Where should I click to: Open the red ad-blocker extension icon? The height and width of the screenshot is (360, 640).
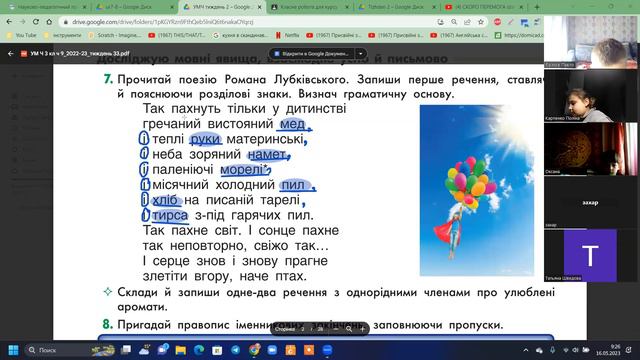pos(497,22)
